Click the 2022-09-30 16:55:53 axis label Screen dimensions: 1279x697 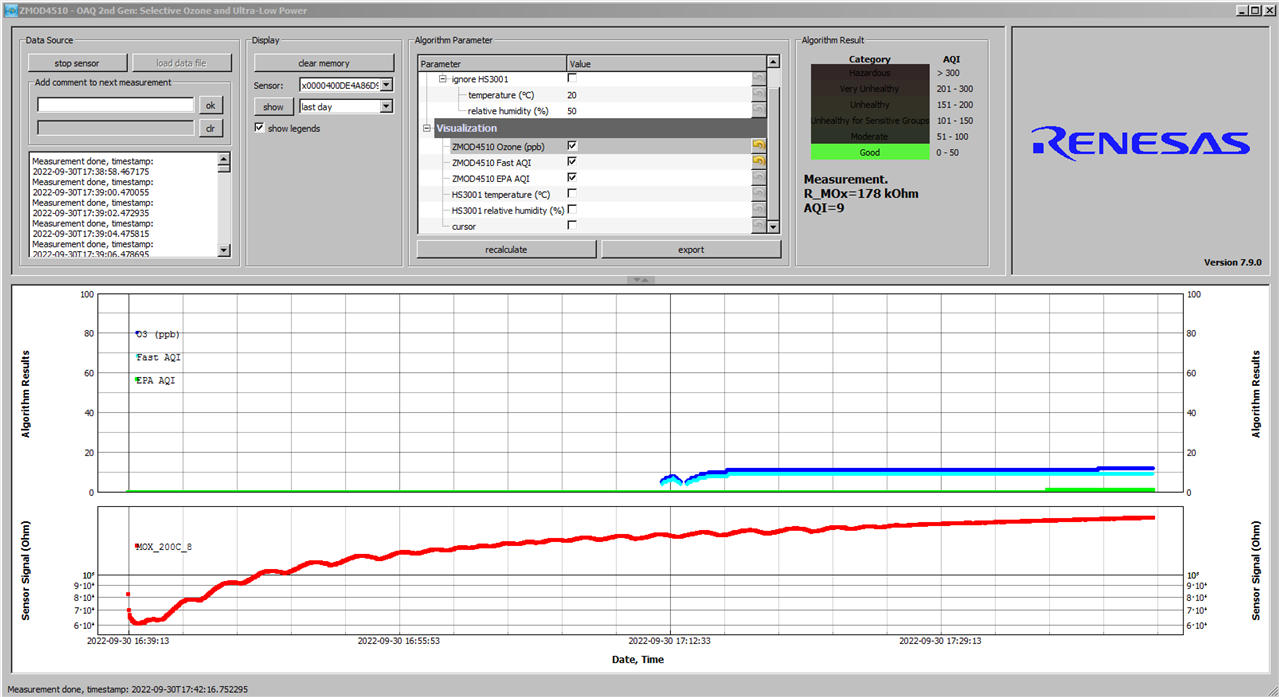point(398,641)
